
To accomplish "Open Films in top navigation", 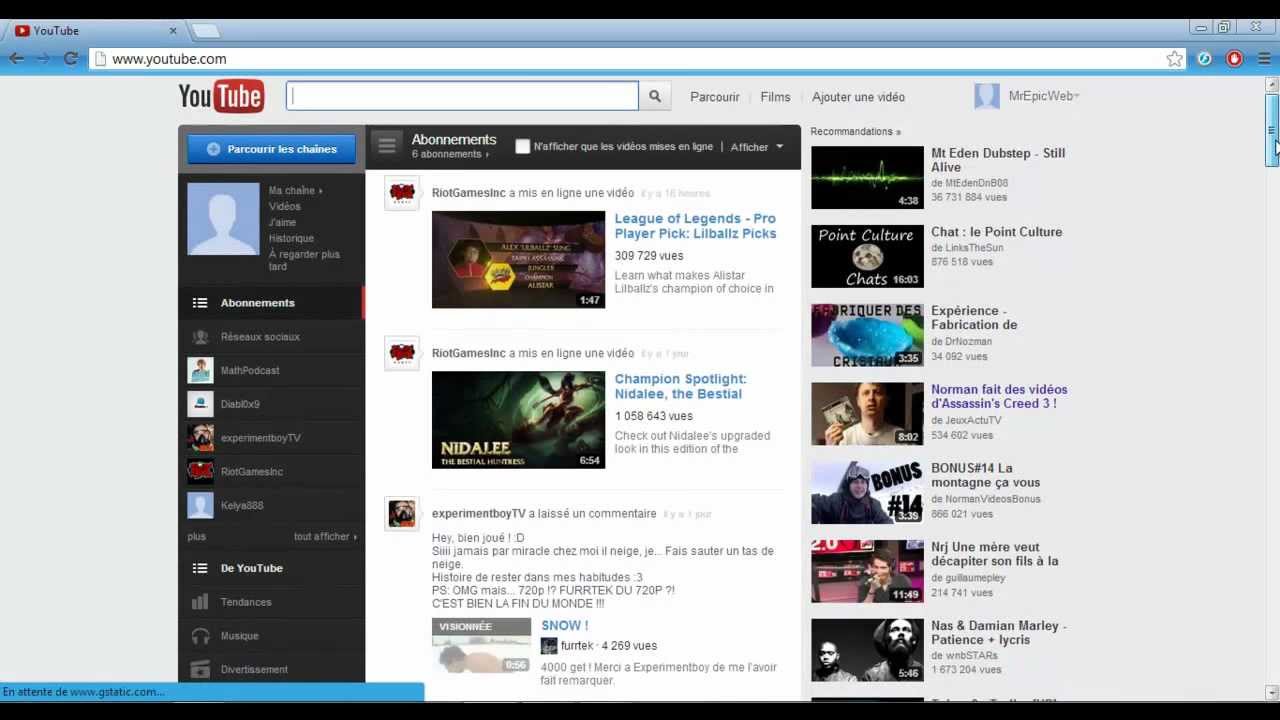I will click(775, 97).
